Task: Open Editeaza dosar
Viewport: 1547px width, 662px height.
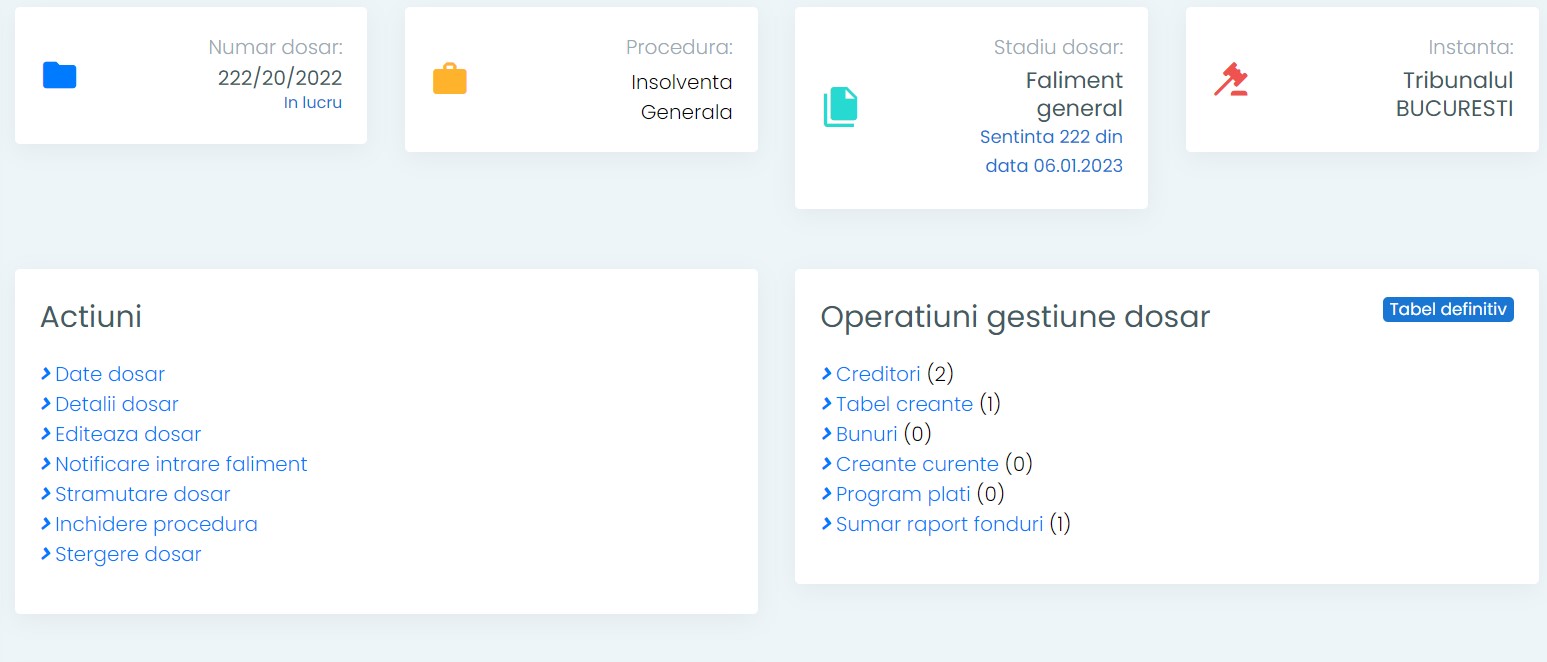Action: 128,433
